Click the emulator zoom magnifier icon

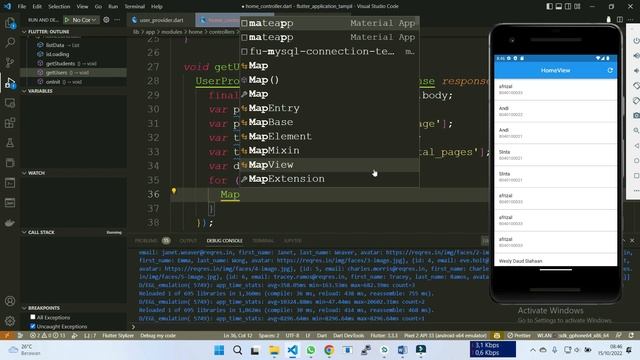tap(636, 131)
